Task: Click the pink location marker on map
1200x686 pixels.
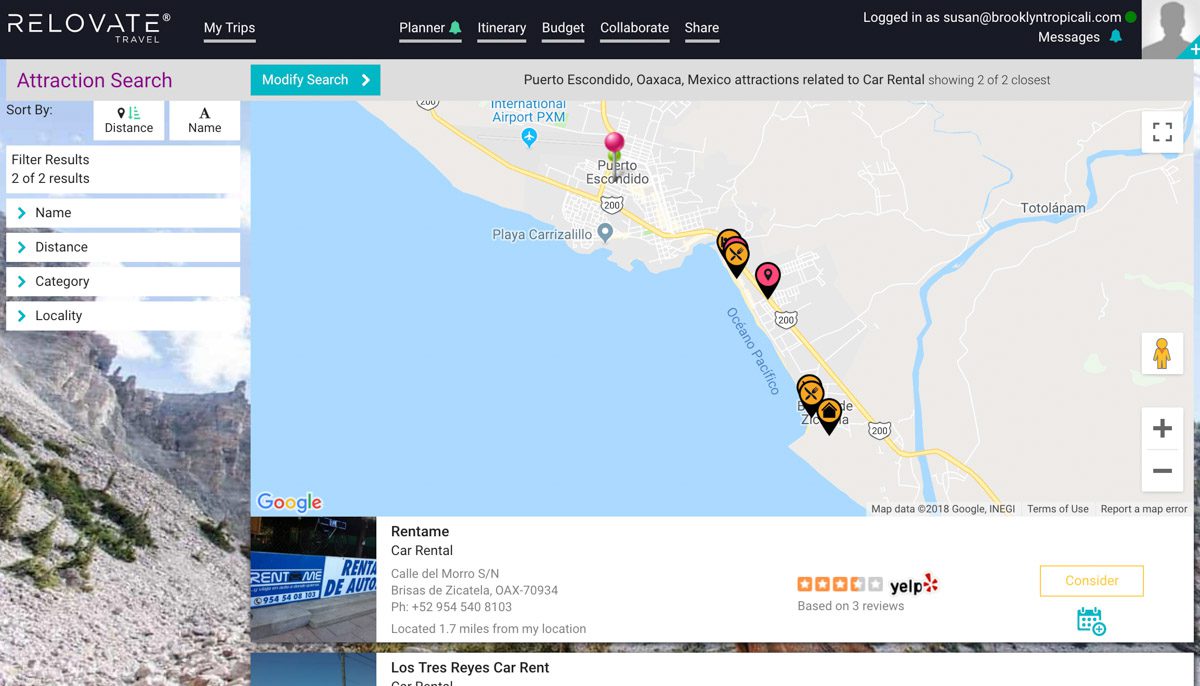Action: 767,277
